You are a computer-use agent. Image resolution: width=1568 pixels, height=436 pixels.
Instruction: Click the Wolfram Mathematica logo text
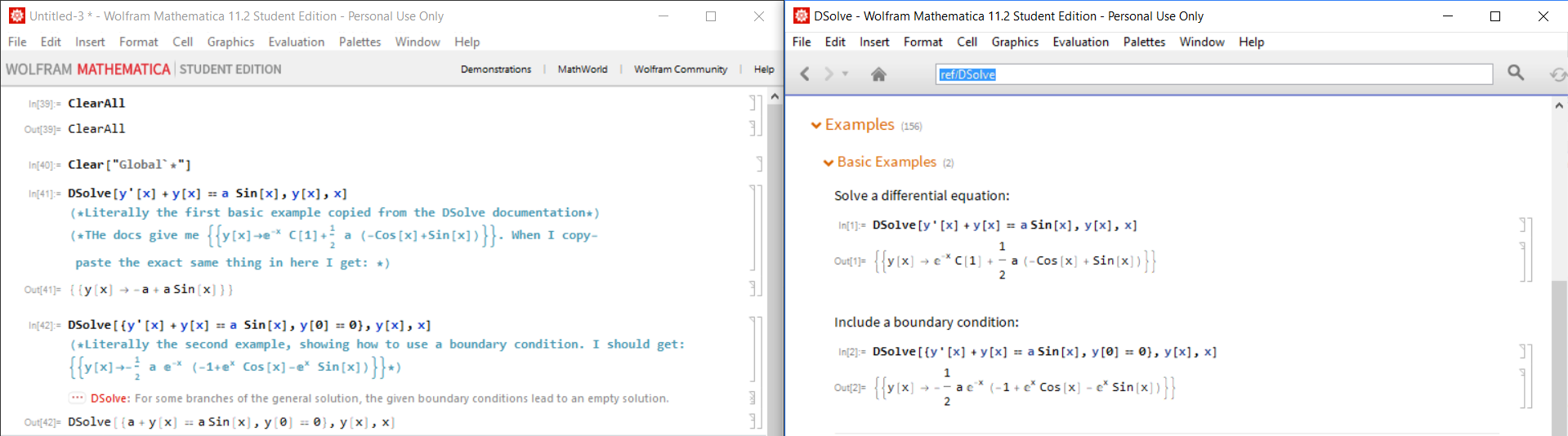point(88,69)
